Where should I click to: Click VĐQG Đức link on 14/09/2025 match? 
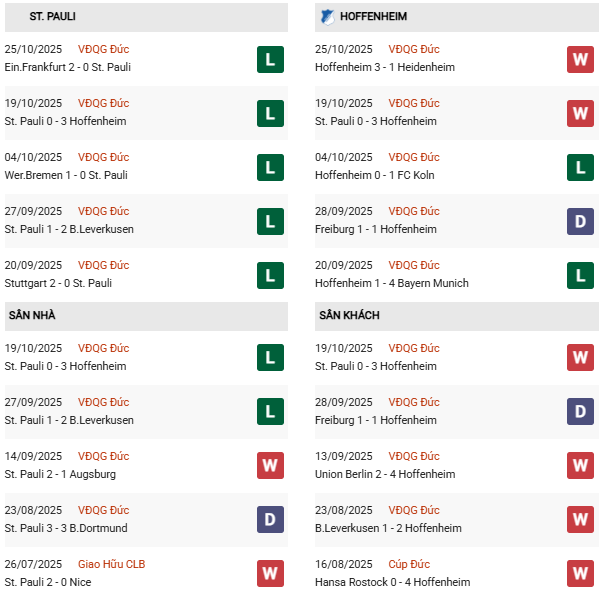103,456
